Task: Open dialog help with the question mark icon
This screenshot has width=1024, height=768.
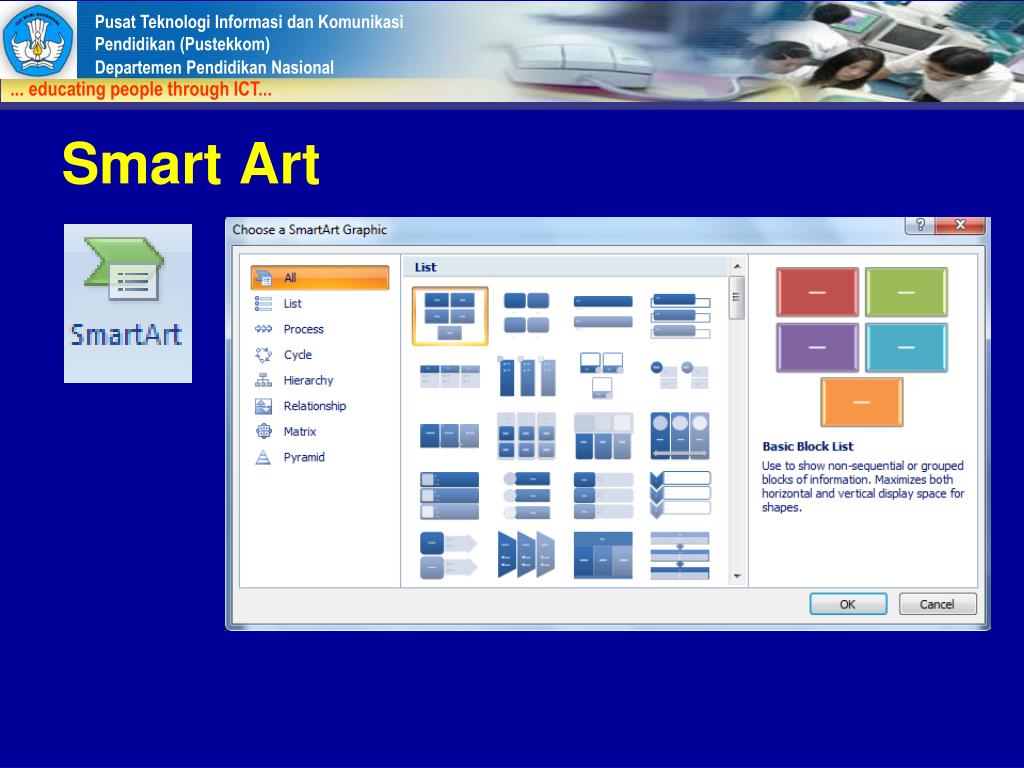Action: (x=920, y=225)
